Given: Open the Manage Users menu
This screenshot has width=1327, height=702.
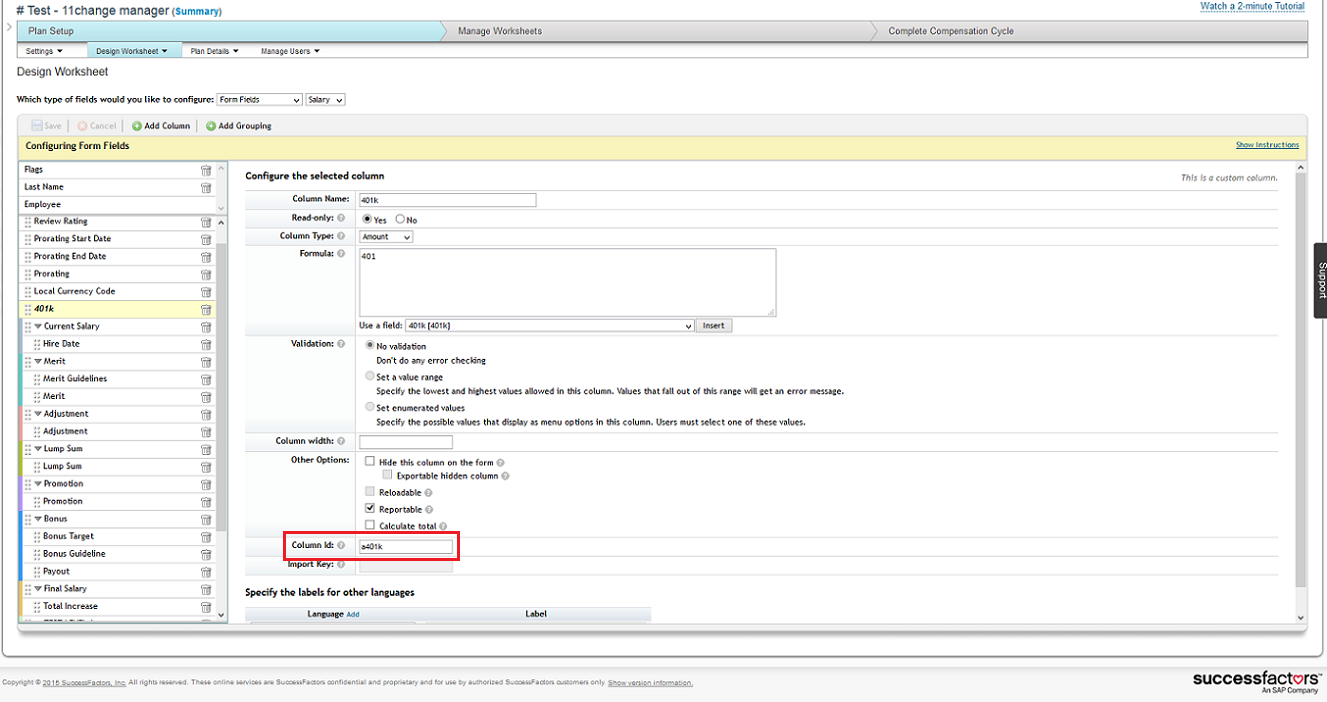Looking at the screenshot, I should [290, 51].
